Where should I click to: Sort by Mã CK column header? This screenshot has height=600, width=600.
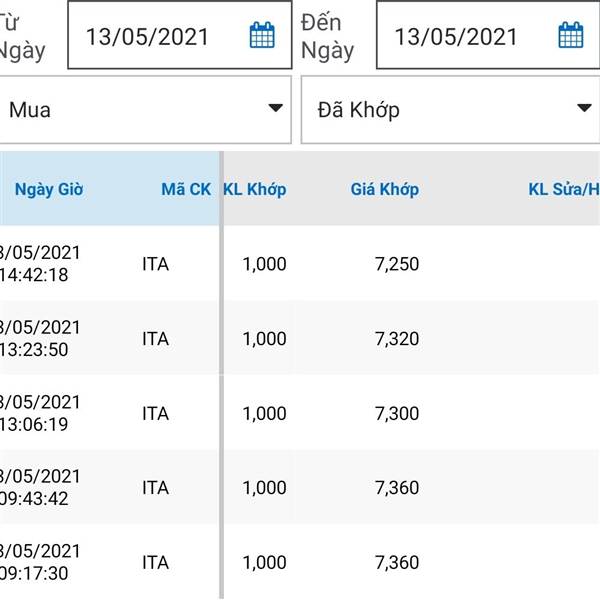(186, 189)
